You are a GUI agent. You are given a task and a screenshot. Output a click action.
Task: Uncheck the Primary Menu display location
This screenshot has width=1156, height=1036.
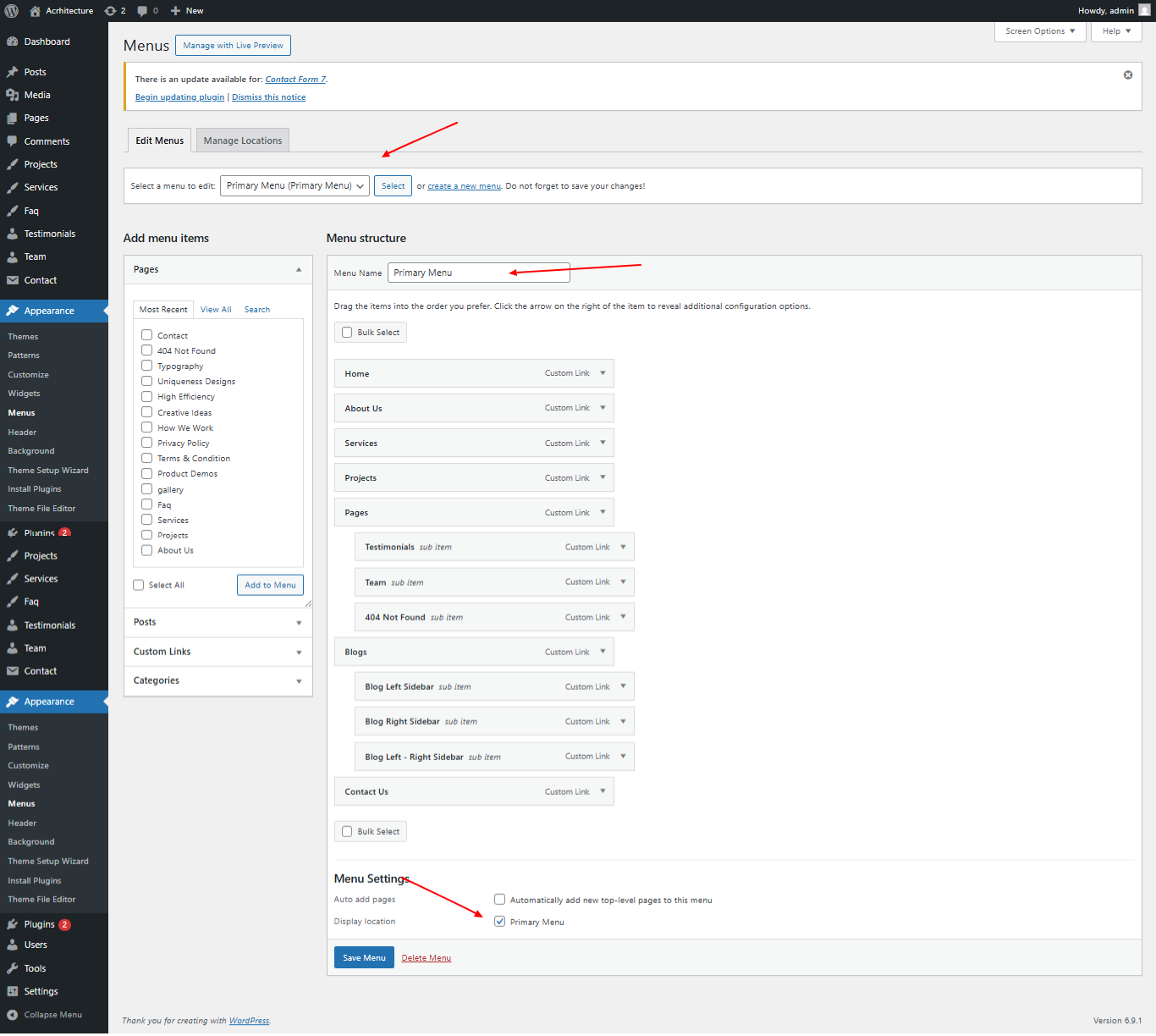[500, 922]
